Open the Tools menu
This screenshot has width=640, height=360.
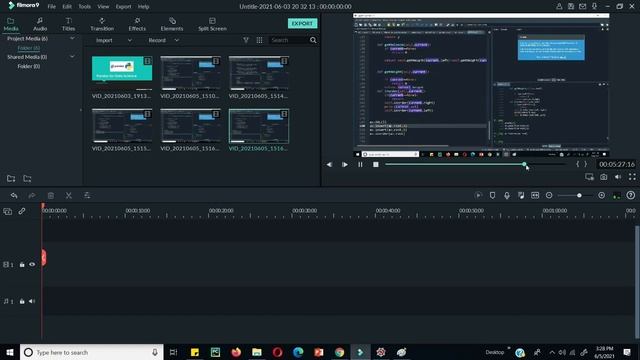click(84, 7)
